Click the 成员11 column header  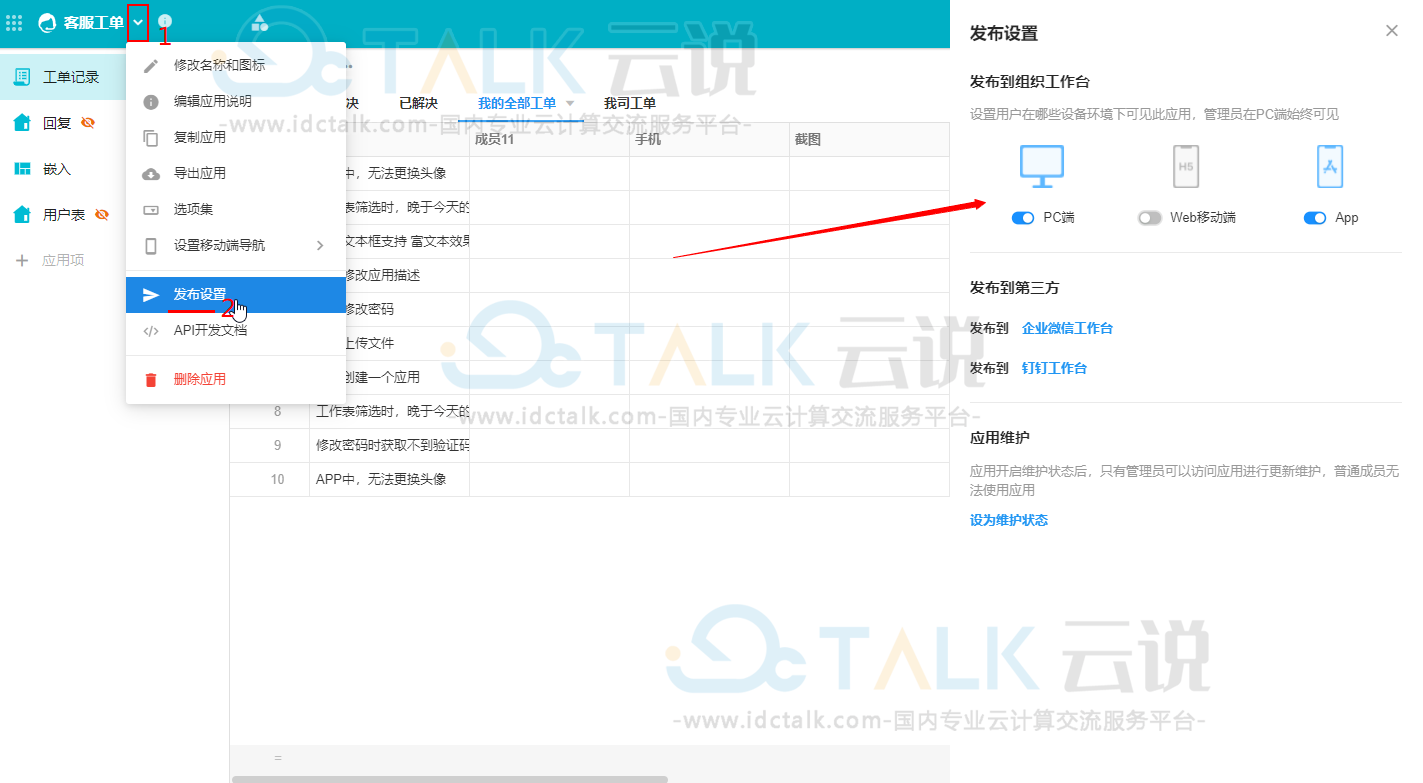click(x=549, y=140)
